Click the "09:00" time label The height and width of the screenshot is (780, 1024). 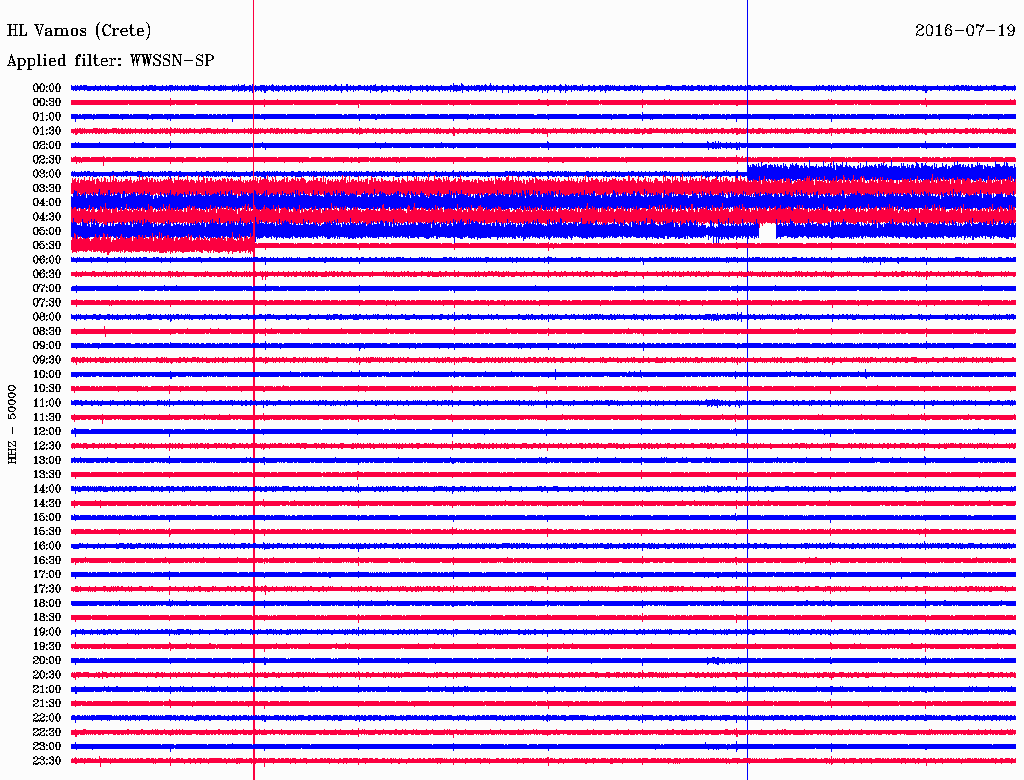pos(47,346)
